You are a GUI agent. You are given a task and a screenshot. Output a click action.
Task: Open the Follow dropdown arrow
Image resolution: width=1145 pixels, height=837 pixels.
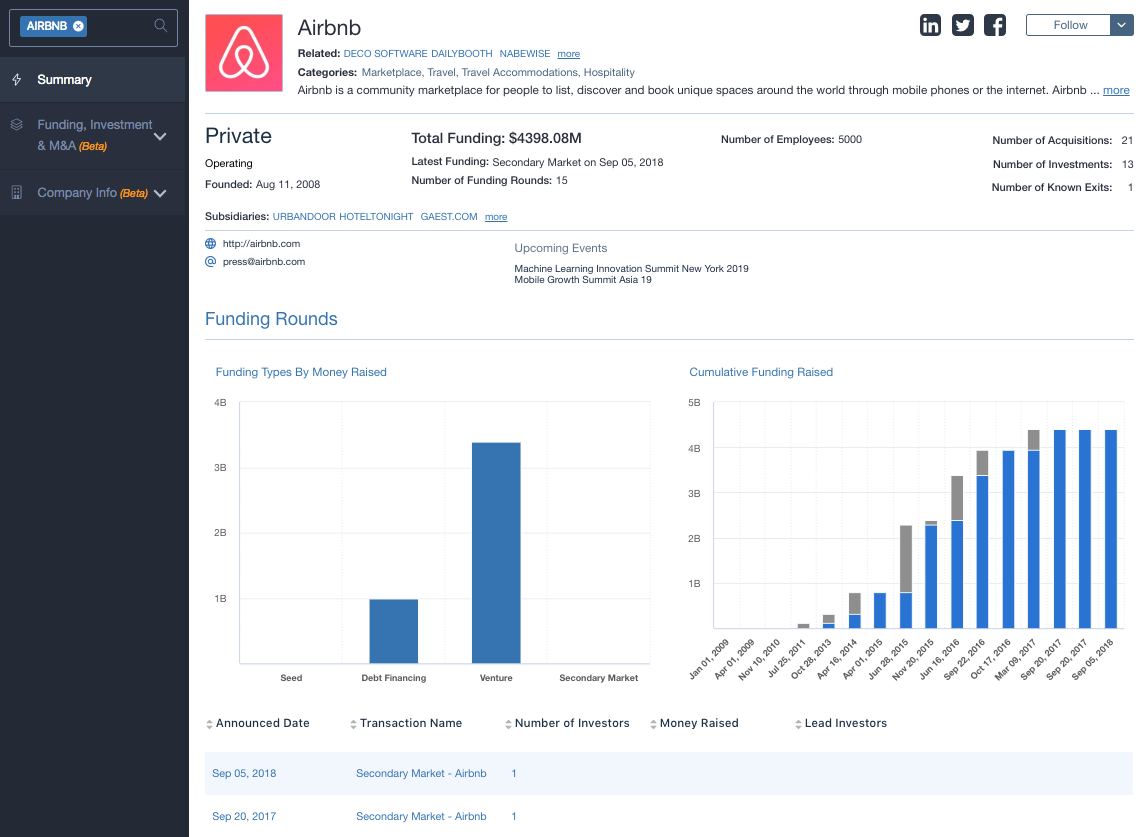click(x=1122, y=25)
